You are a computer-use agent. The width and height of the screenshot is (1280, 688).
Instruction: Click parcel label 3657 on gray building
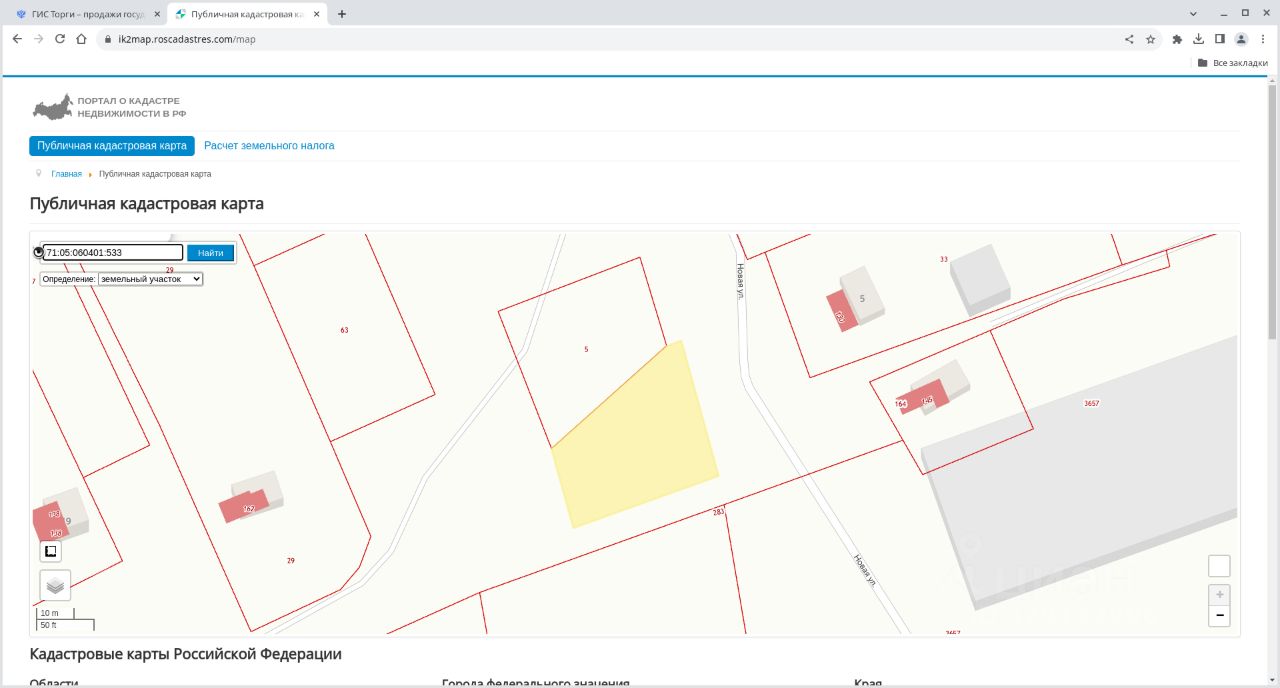tap(1091, 403)
